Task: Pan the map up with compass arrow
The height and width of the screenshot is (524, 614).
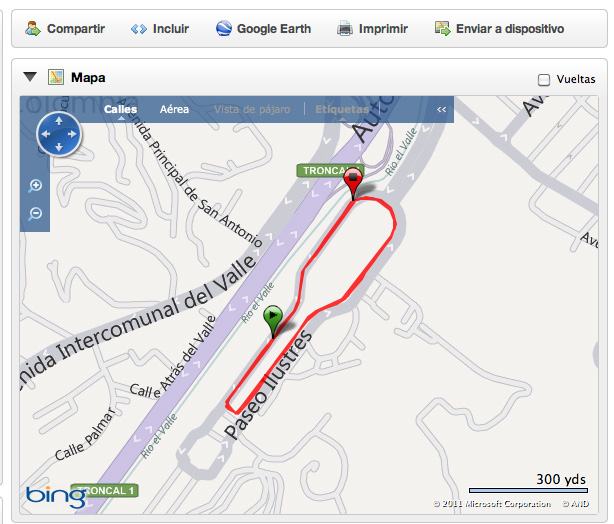Action: click(59, 121)
